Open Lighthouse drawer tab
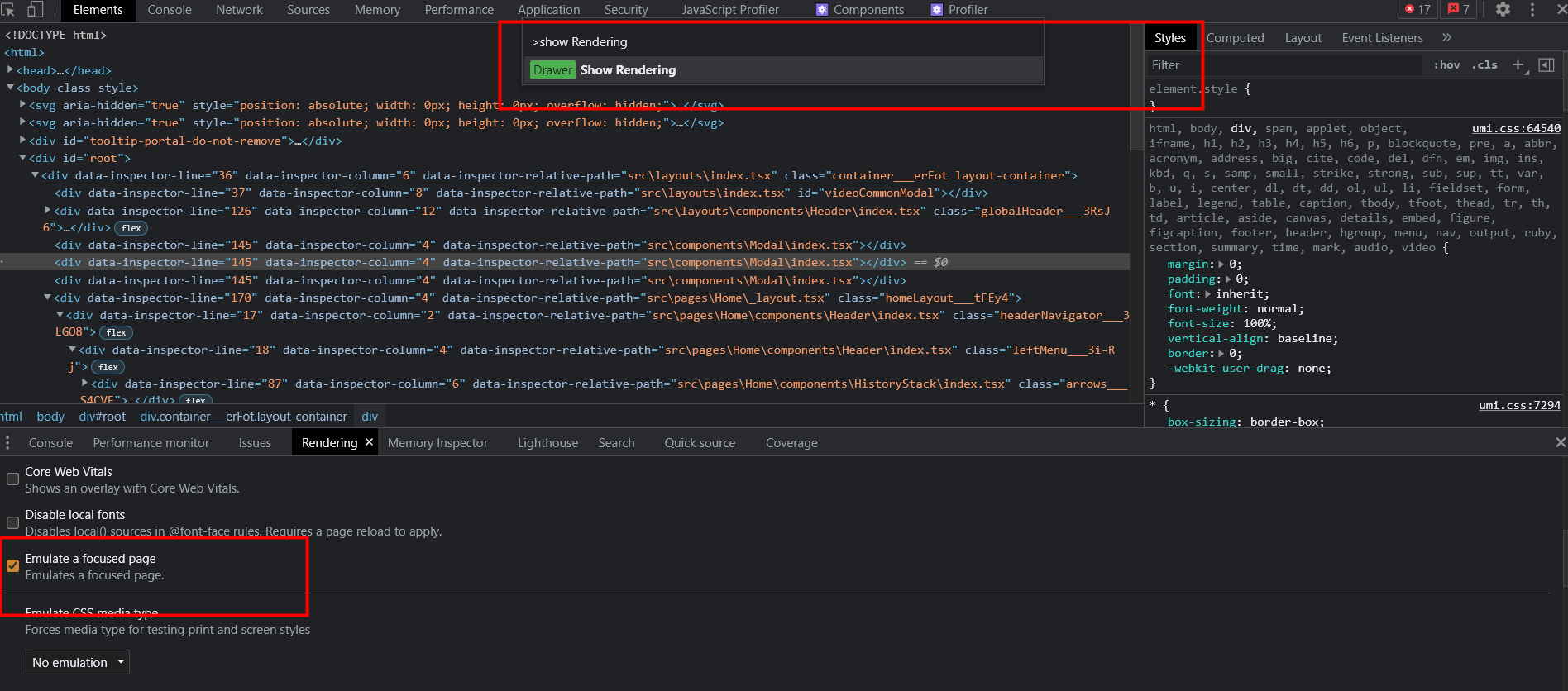 pos(547,443)
